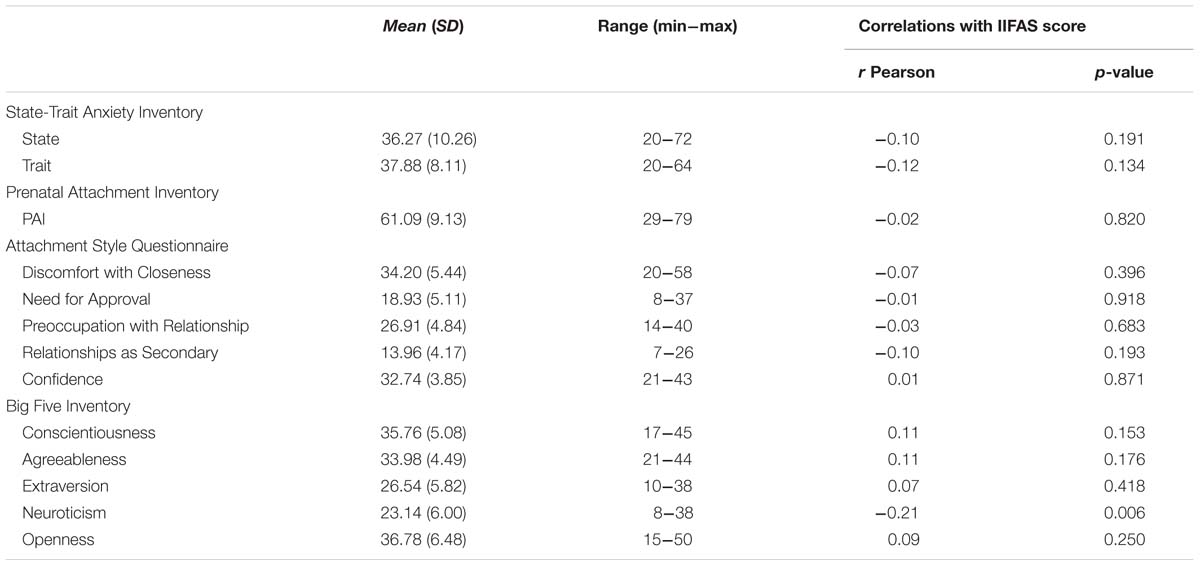1200x566 pixels.
Task: Click the Correlations with IIFAS score header
Action: coord(973,25)
